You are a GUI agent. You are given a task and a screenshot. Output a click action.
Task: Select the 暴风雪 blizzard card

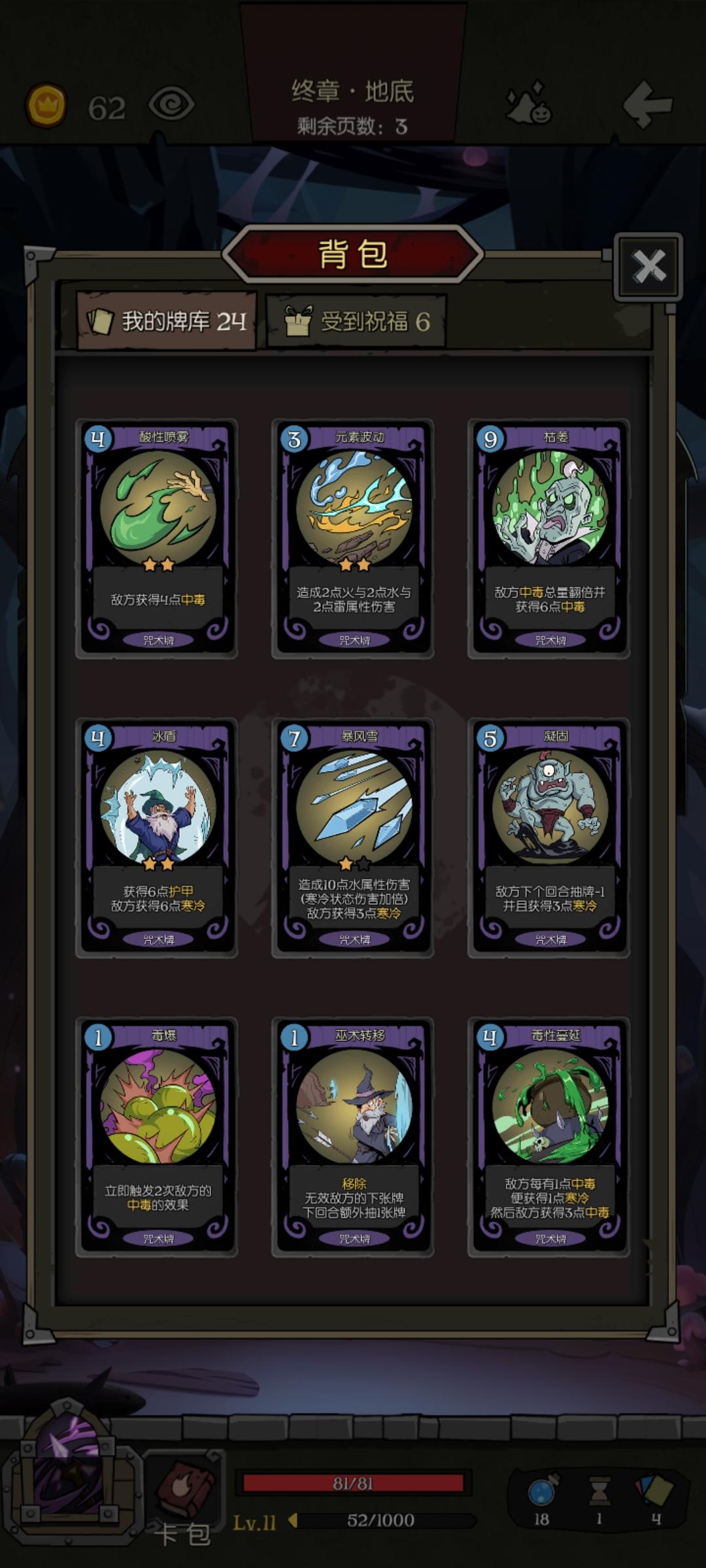pos(353,838)
